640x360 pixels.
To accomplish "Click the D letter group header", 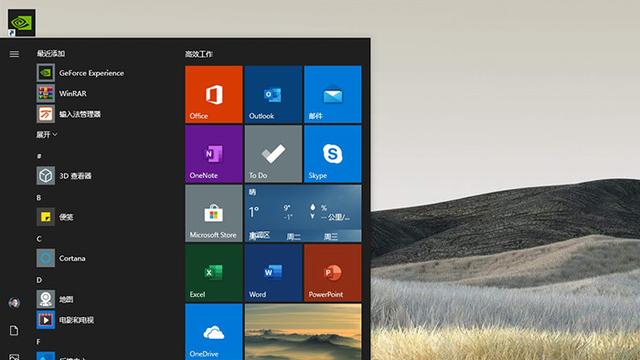I will [x=39, y=280].
